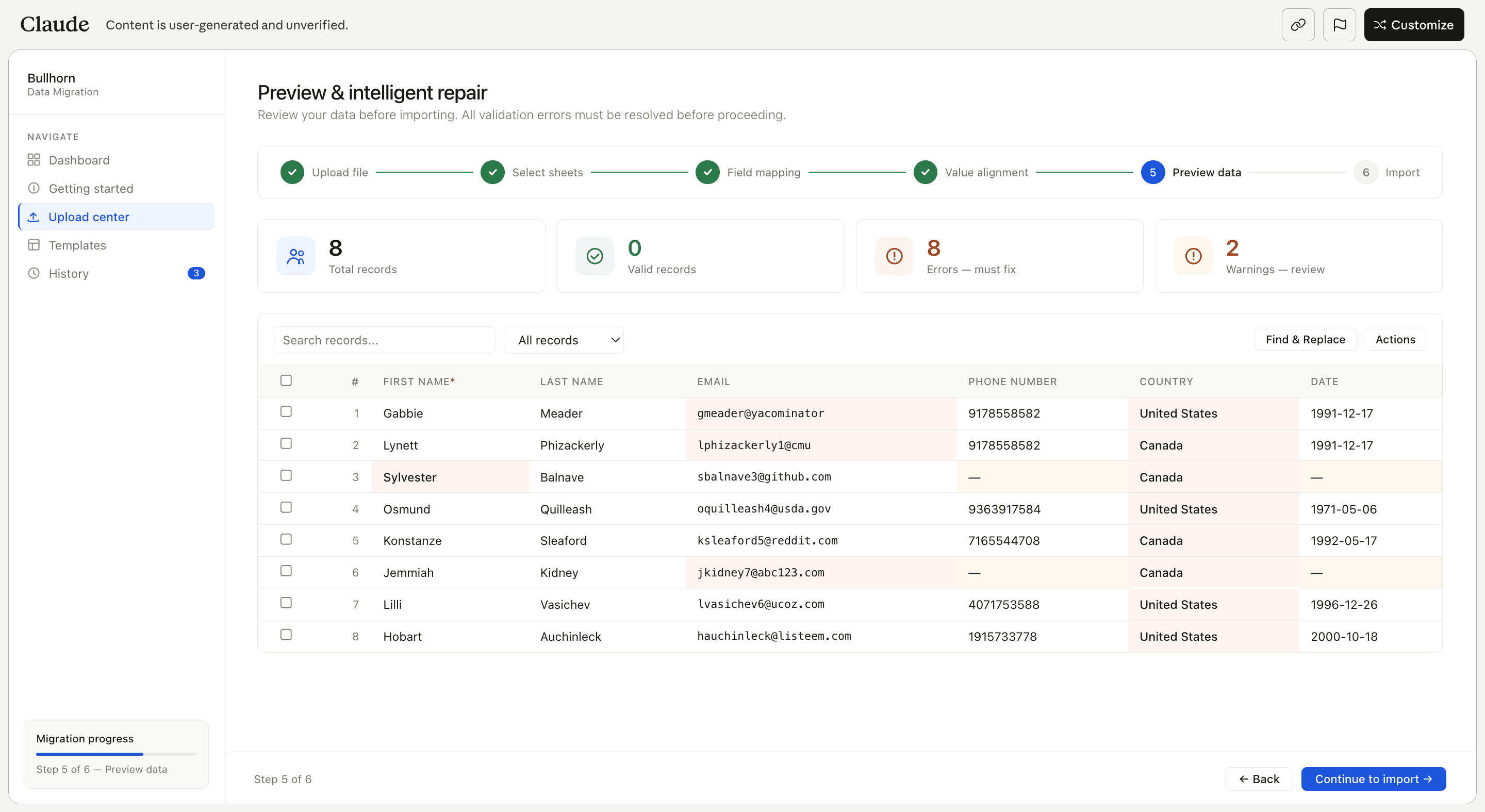The width and height of the screenshot is (1485, 812).
Task: Click the step 5 Preview data circle
Action: tap(1152, 172)
